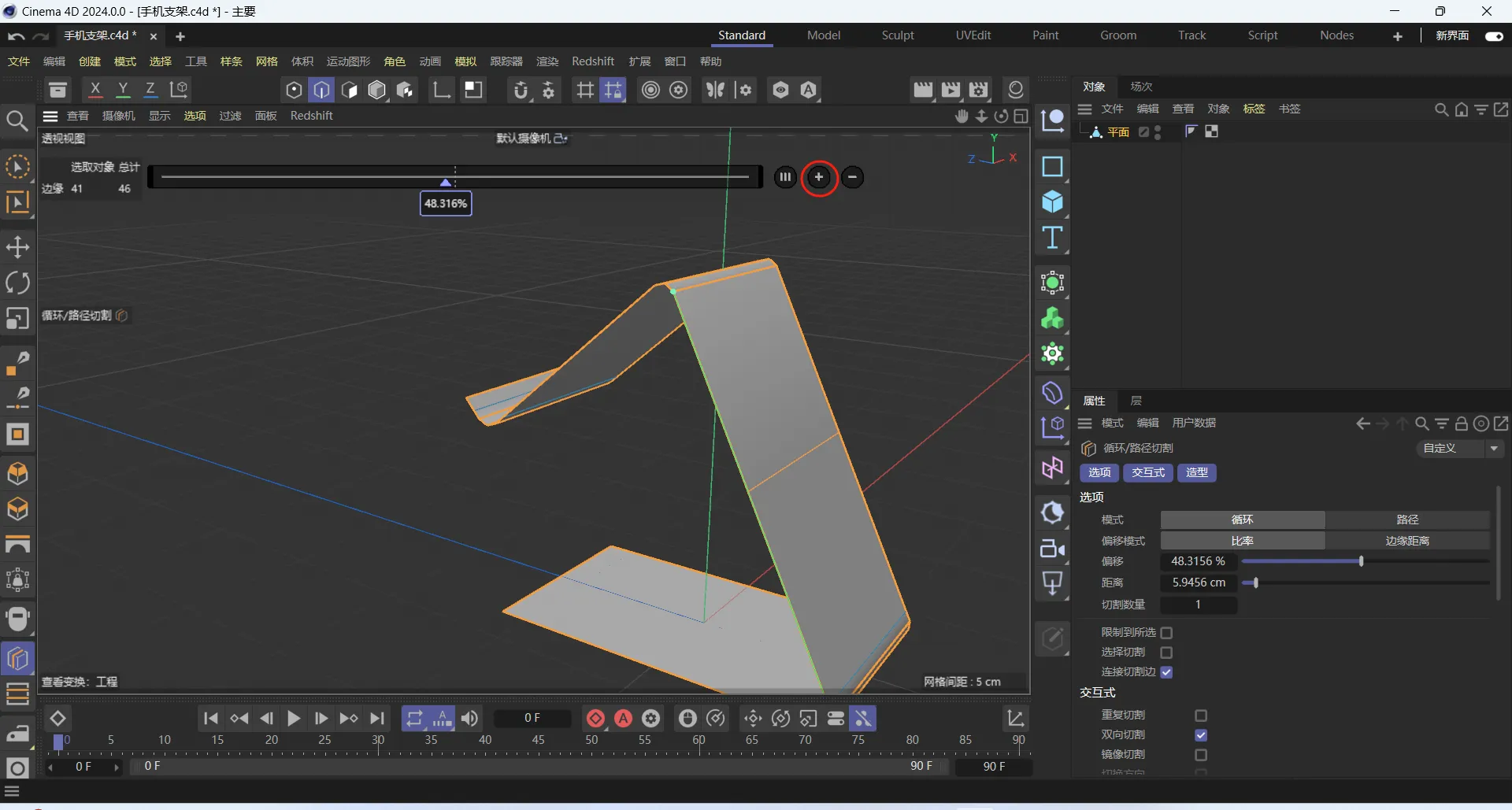Image resolution: width=1512 pixels, height=810 pixels.
Task: Select the Rotate tool in left toolbar
Action: [x=17, y=283]
